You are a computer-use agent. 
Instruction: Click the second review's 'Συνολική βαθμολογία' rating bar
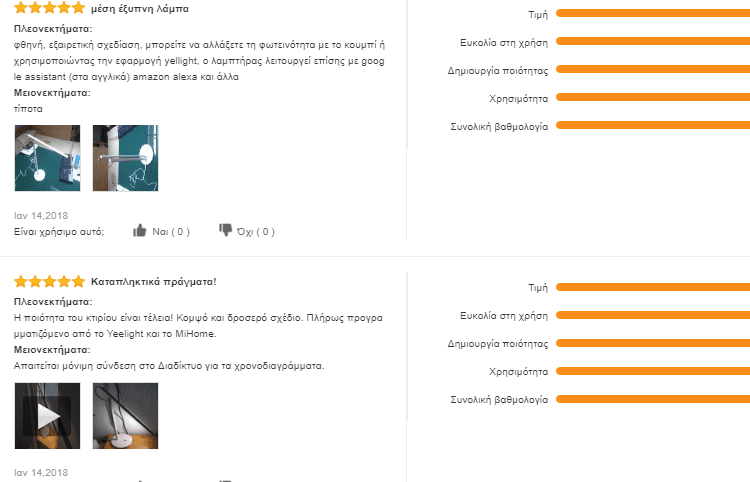click(652, 399)
